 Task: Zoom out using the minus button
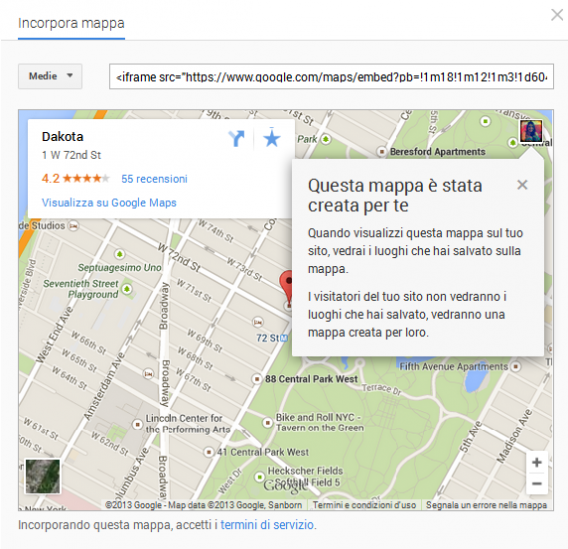pyautogui.click(x=537, y=483)
